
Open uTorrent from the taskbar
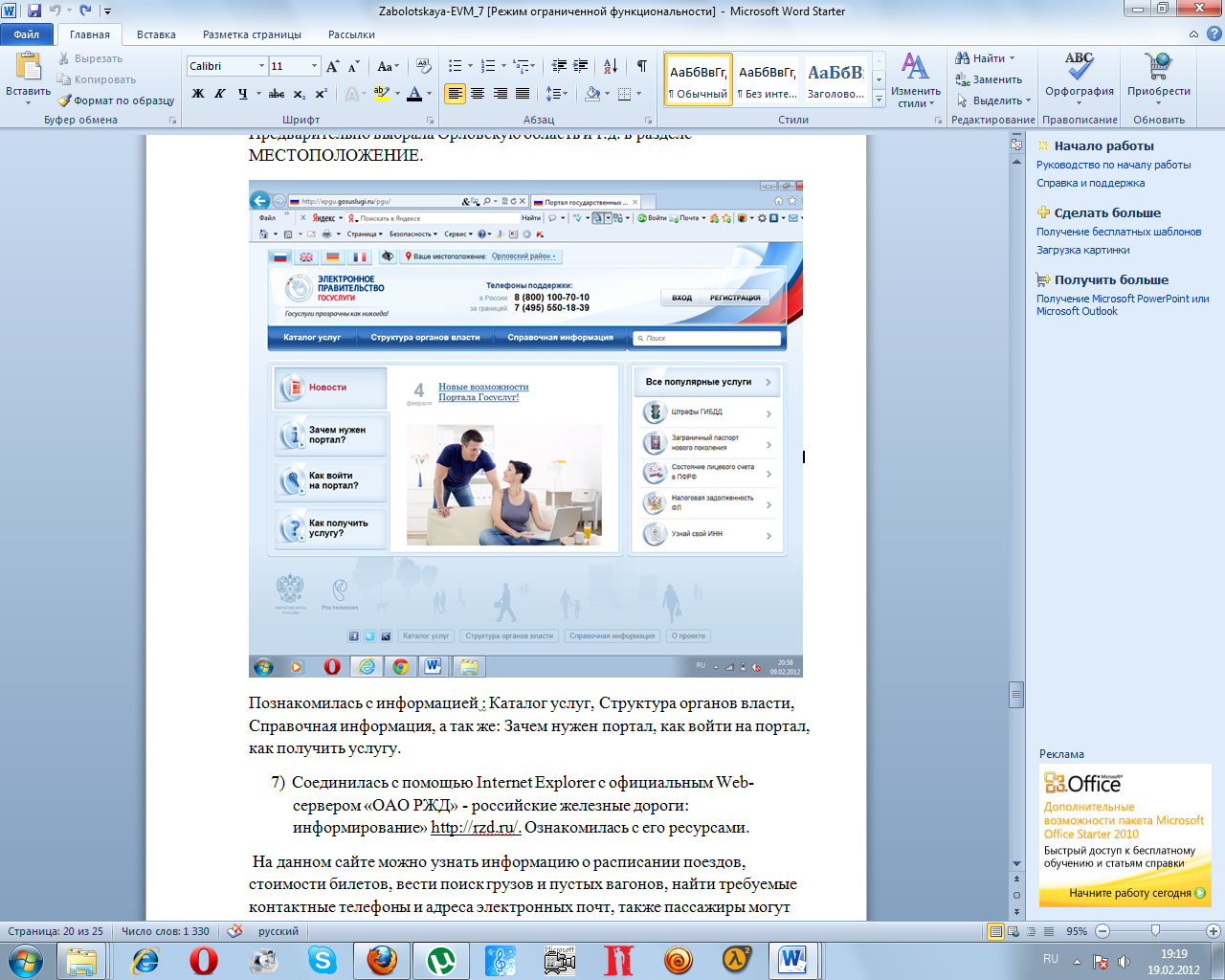pyautogui.click(x=441, y=959)
